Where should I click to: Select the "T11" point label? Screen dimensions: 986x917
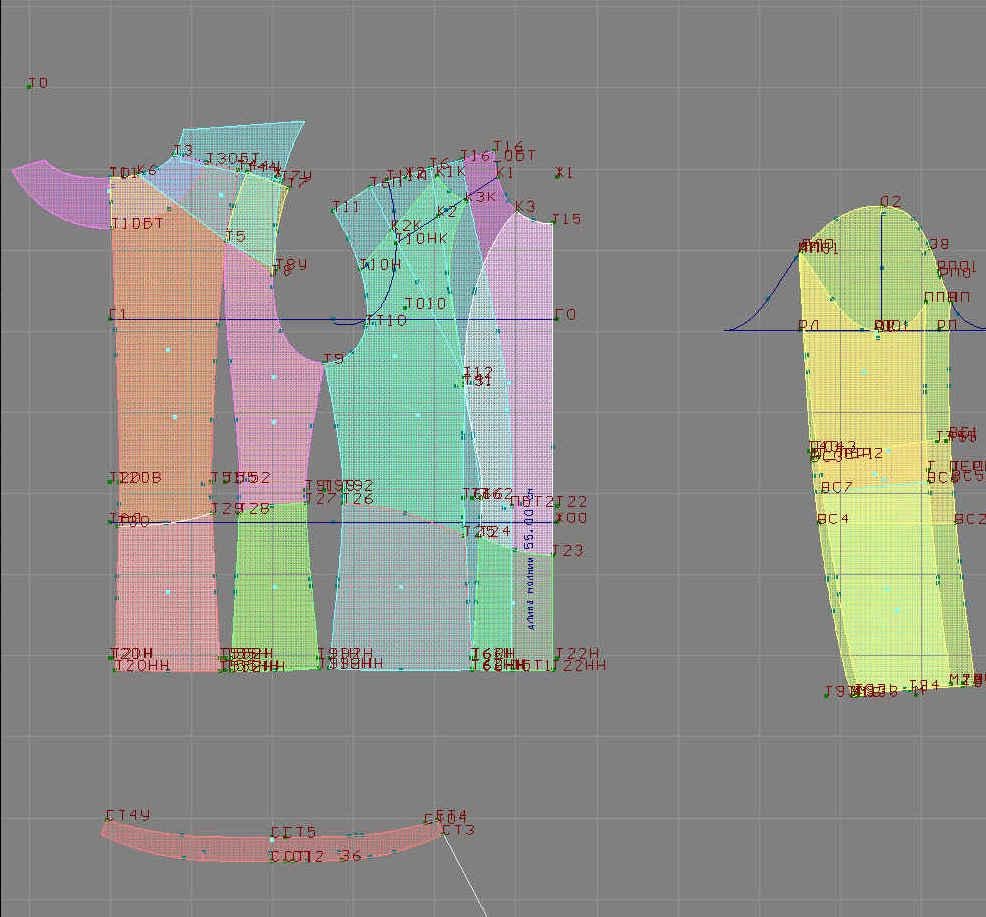346,206
